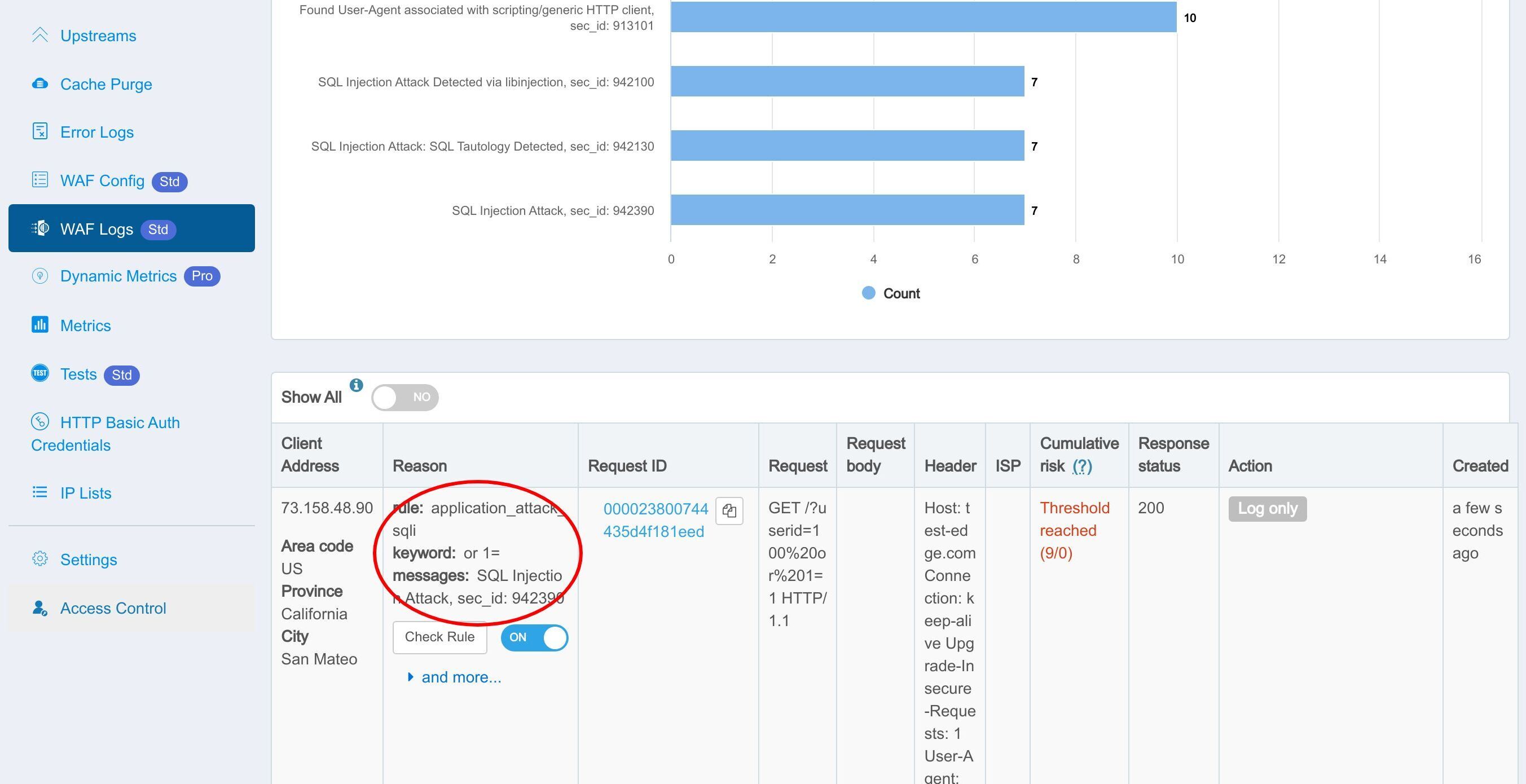Click the Tests badge icon
The image size is (1526, 784).
[x=39, y=373]
